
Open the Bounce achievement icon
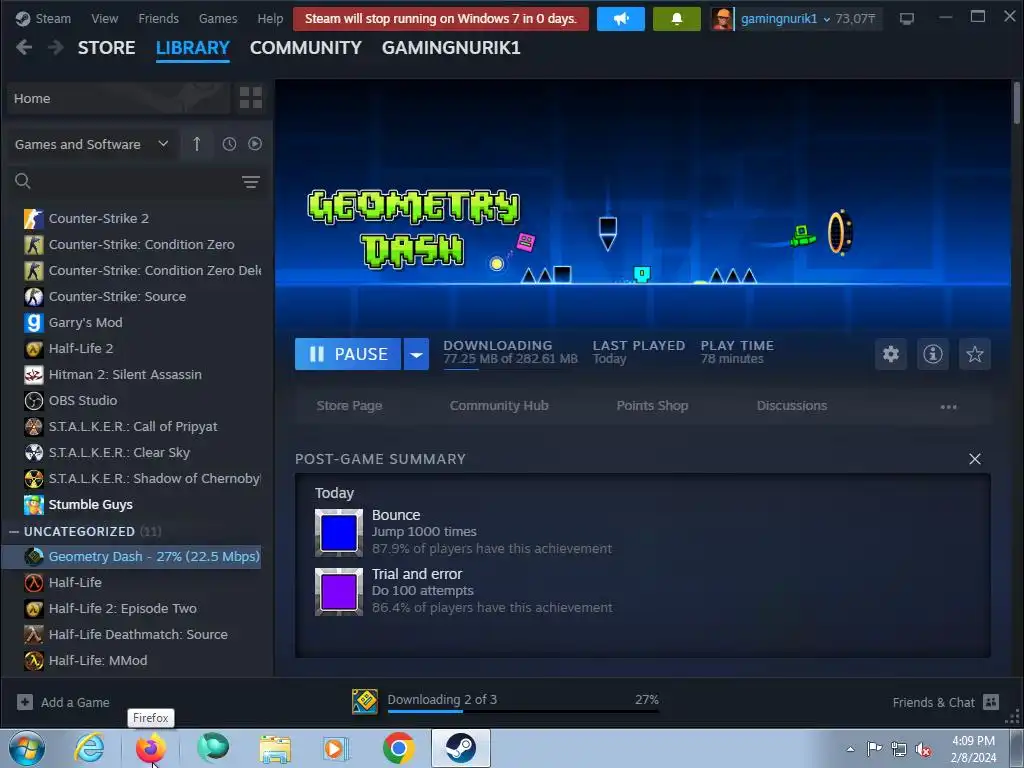339,532
